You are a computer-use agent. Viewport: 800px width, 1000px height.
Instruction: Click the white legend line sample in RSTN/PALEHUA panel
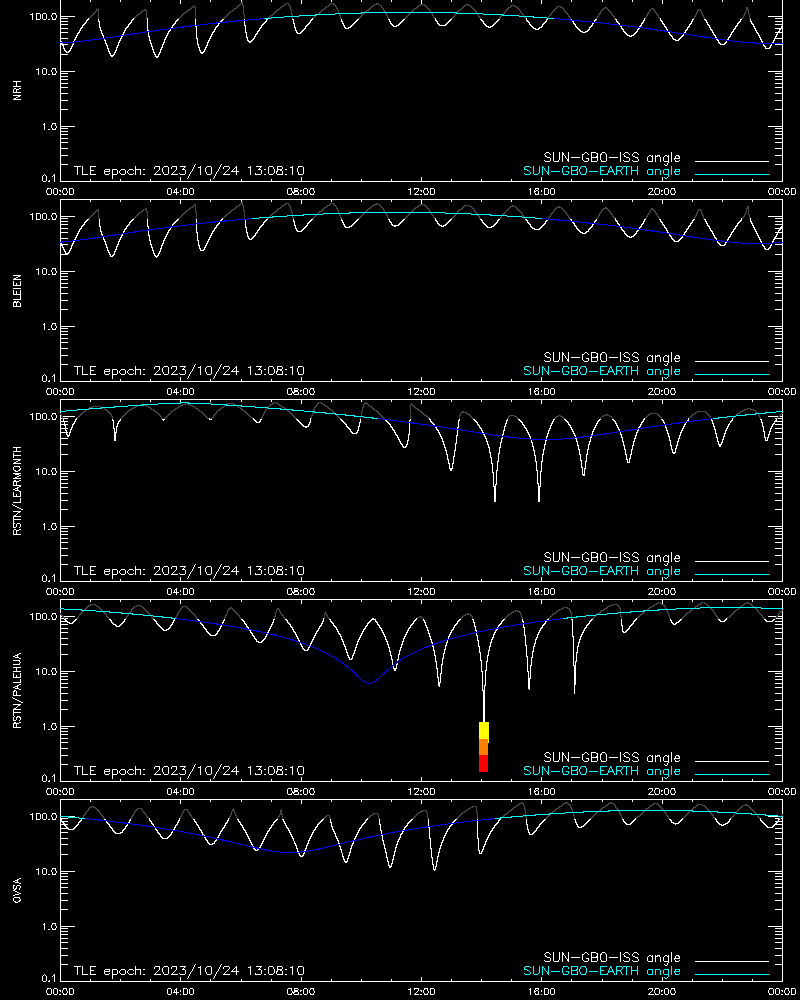click(x=732, y=761)
